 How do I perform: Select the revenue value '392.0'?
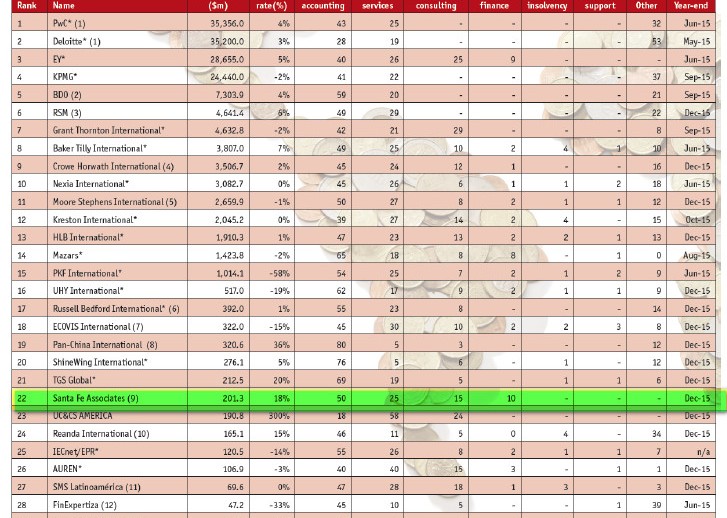point(233,308)
